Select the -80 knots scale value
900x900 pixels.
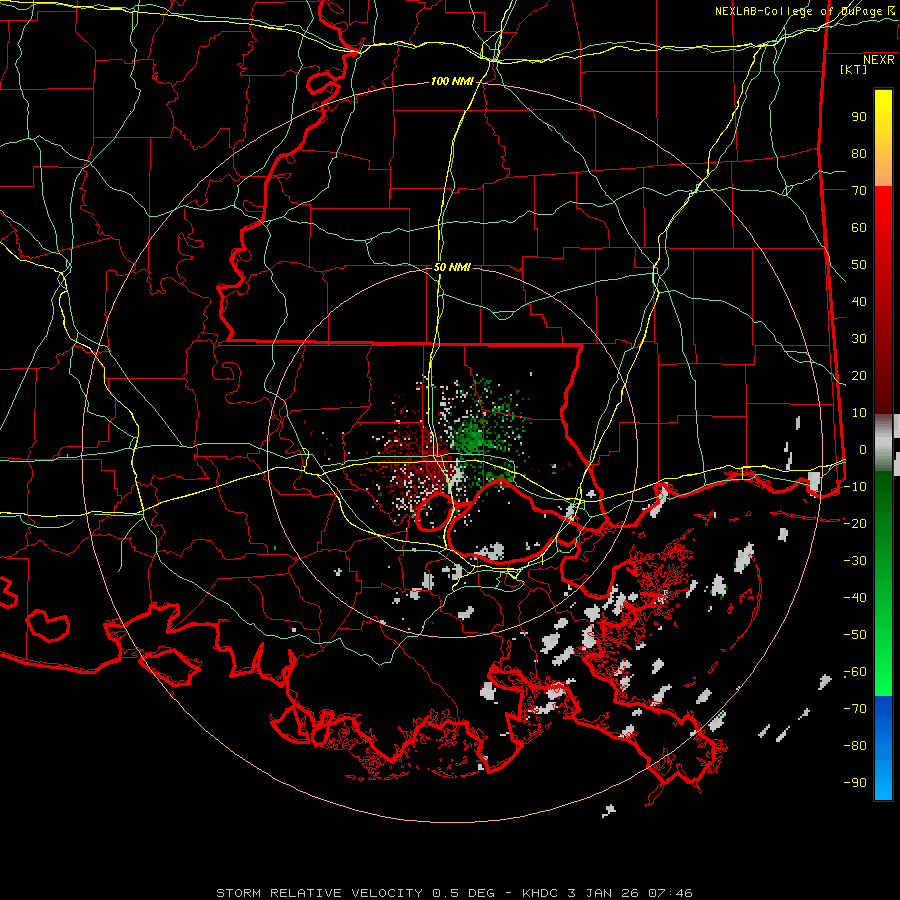[x=855, y=746]
